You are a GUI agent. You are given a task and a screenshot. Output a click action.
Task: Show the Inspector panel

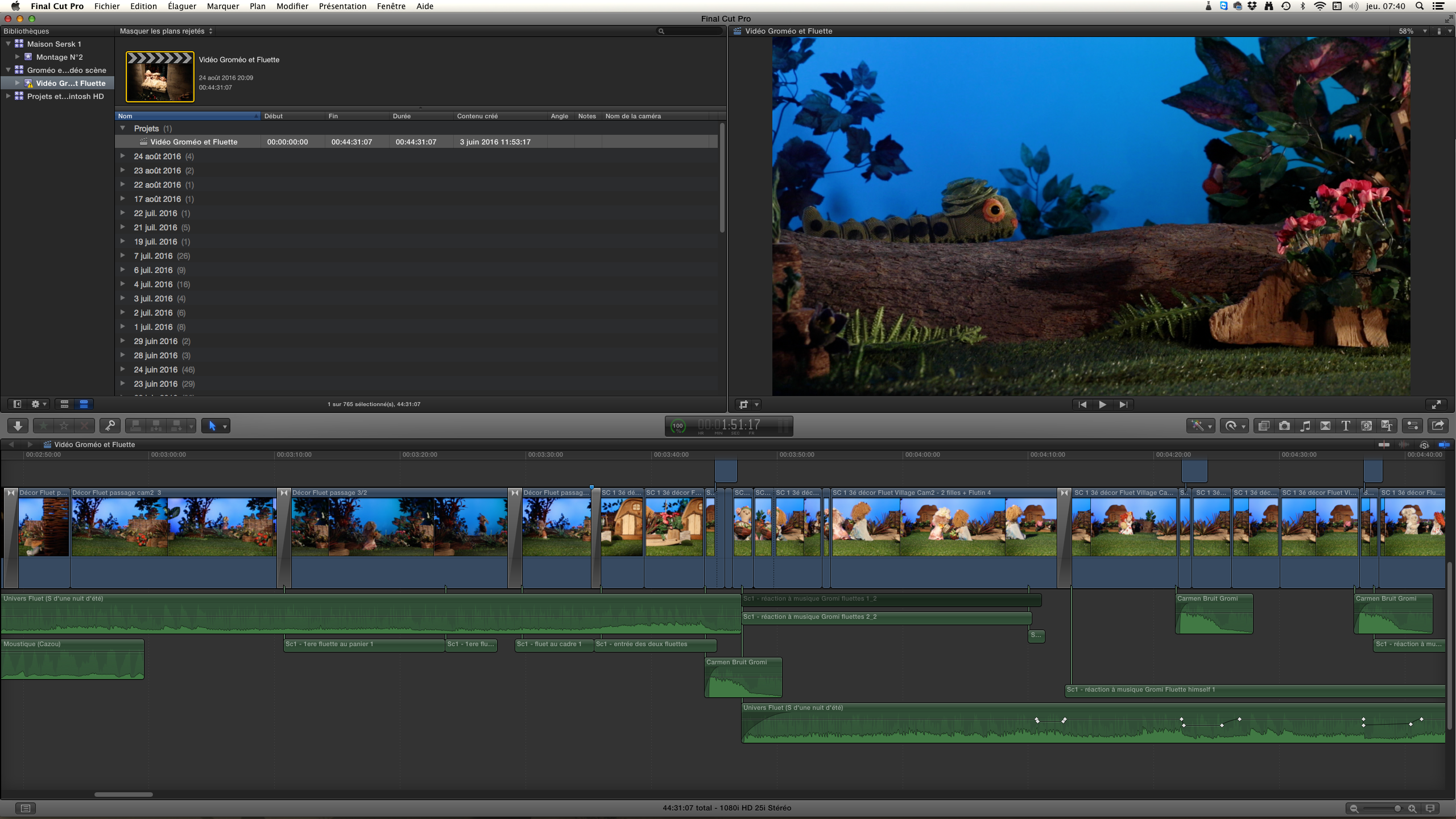click(x=1412, y=425)
